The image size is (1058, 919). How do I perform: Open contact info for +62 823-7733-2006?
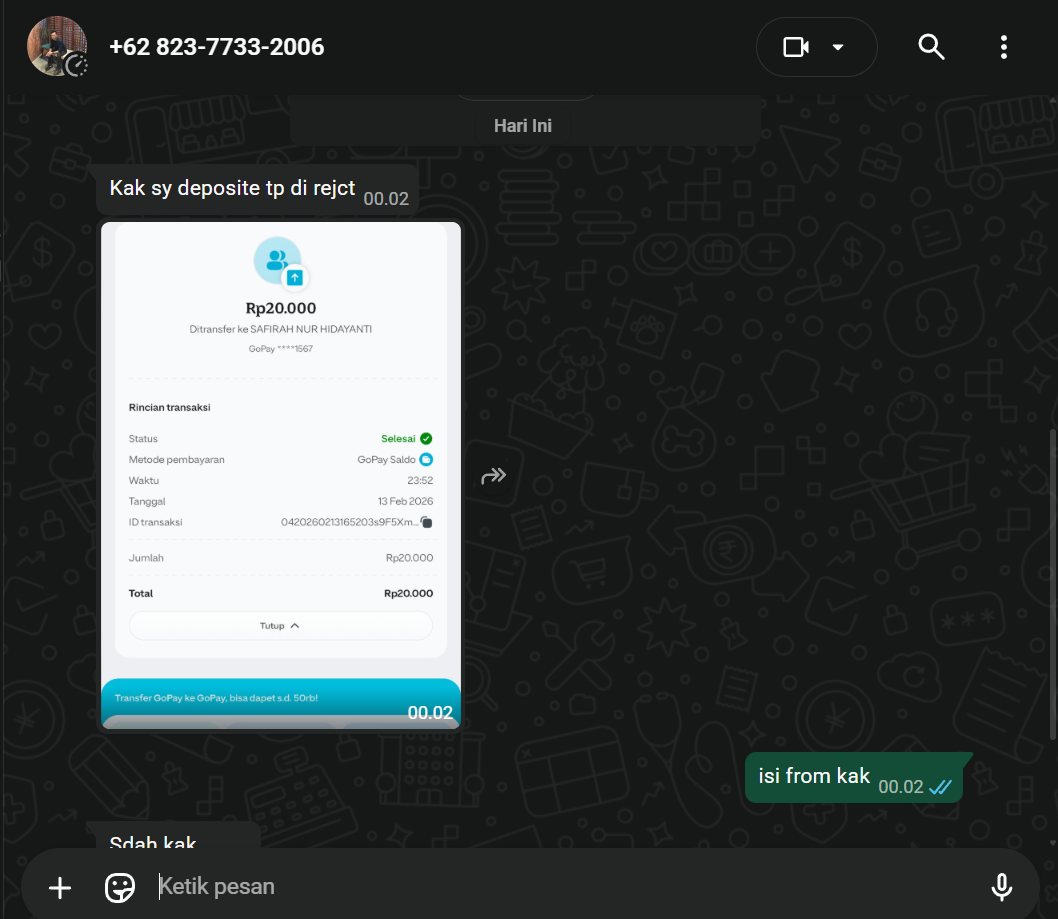pyautogui.click(x=217, y=47)
